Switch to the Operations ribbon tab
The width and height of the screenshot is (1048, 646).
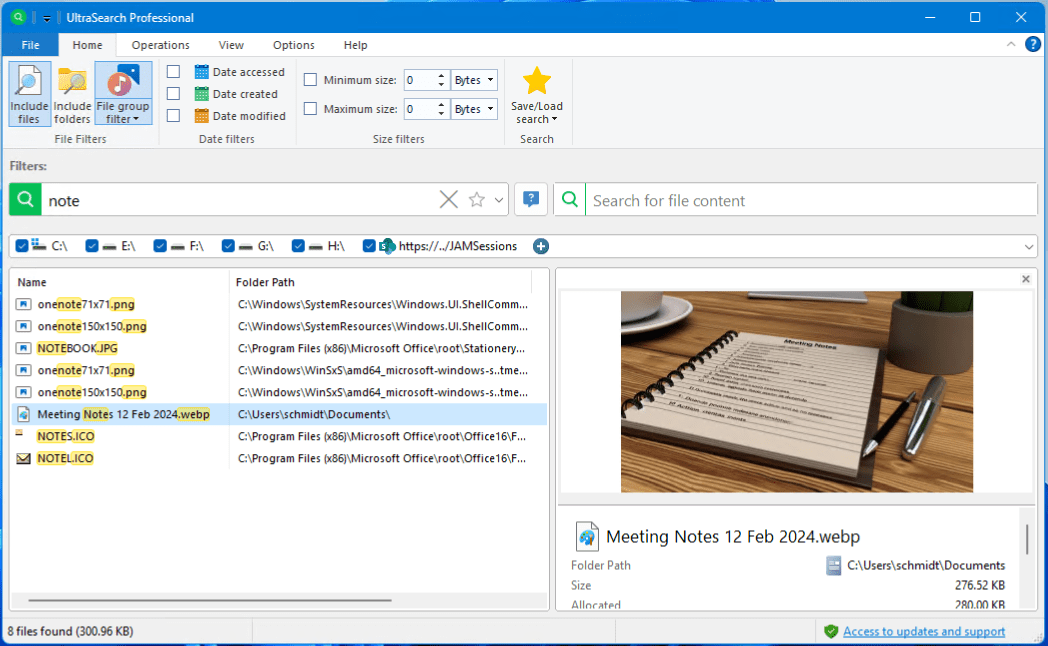[x=160, y=45]
